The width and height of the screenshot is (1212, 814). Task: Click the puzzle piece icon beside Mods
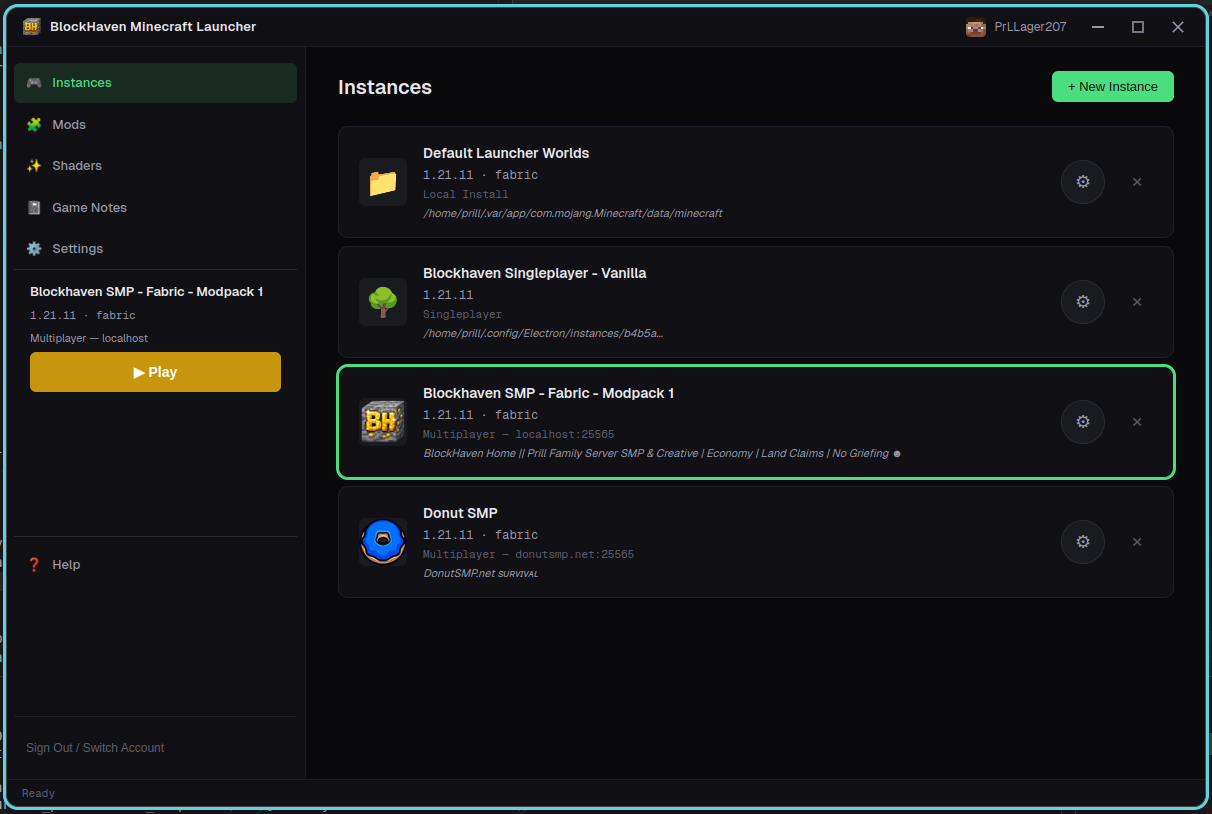coord(34,125)
